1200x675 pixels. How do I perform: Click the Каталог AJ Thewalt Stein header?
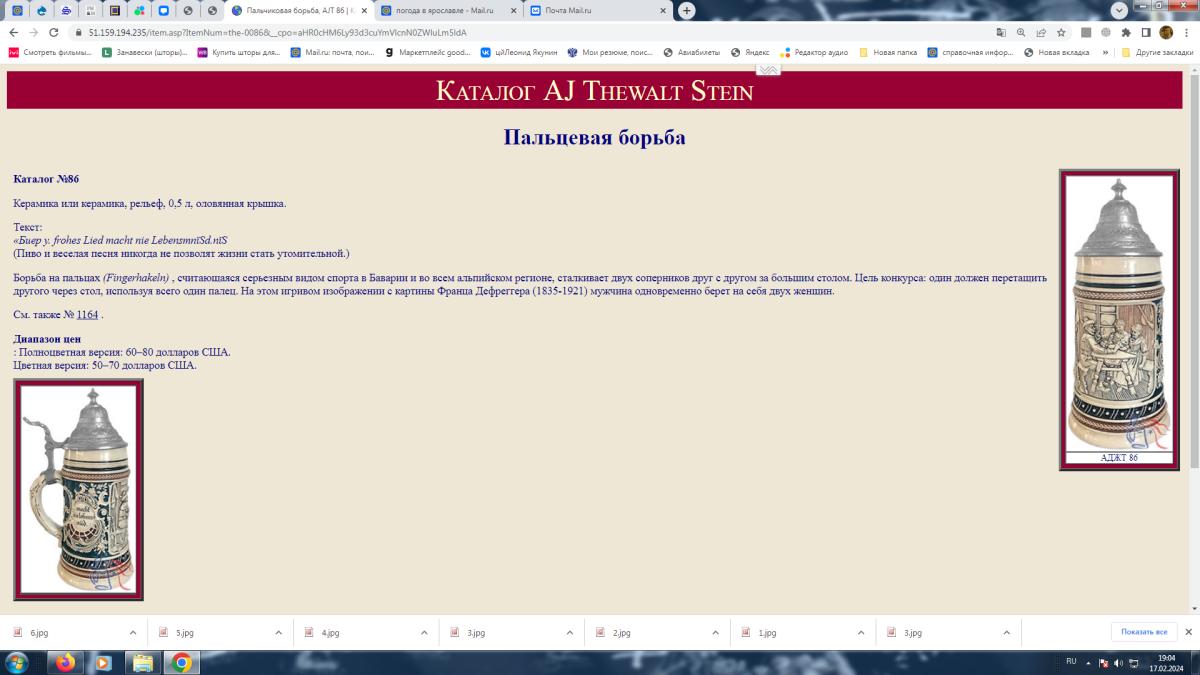point(594,91)
